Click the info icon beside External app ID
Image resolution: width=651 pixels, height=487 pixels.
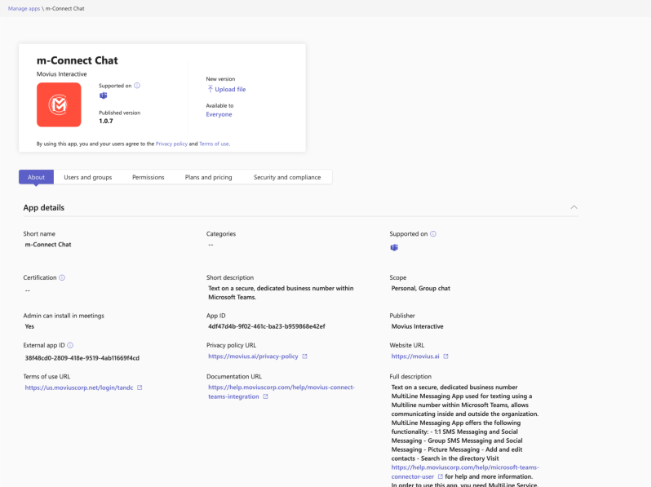tap(70, 345)
